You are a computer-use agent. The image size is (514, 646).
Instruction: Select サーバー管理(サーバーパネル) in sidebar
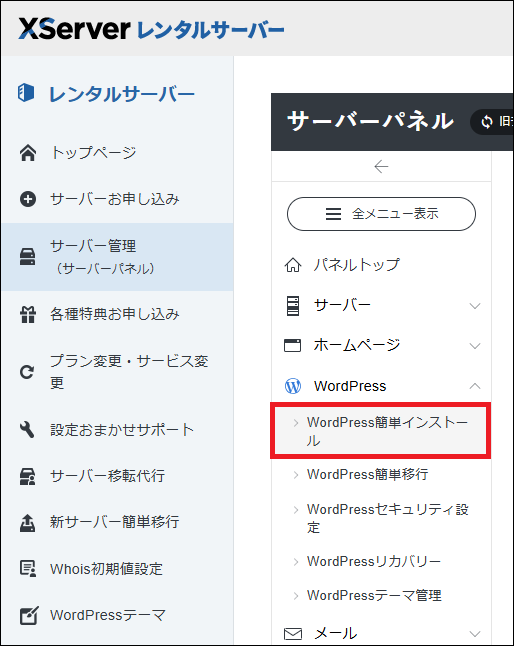(x=117, y=257)
